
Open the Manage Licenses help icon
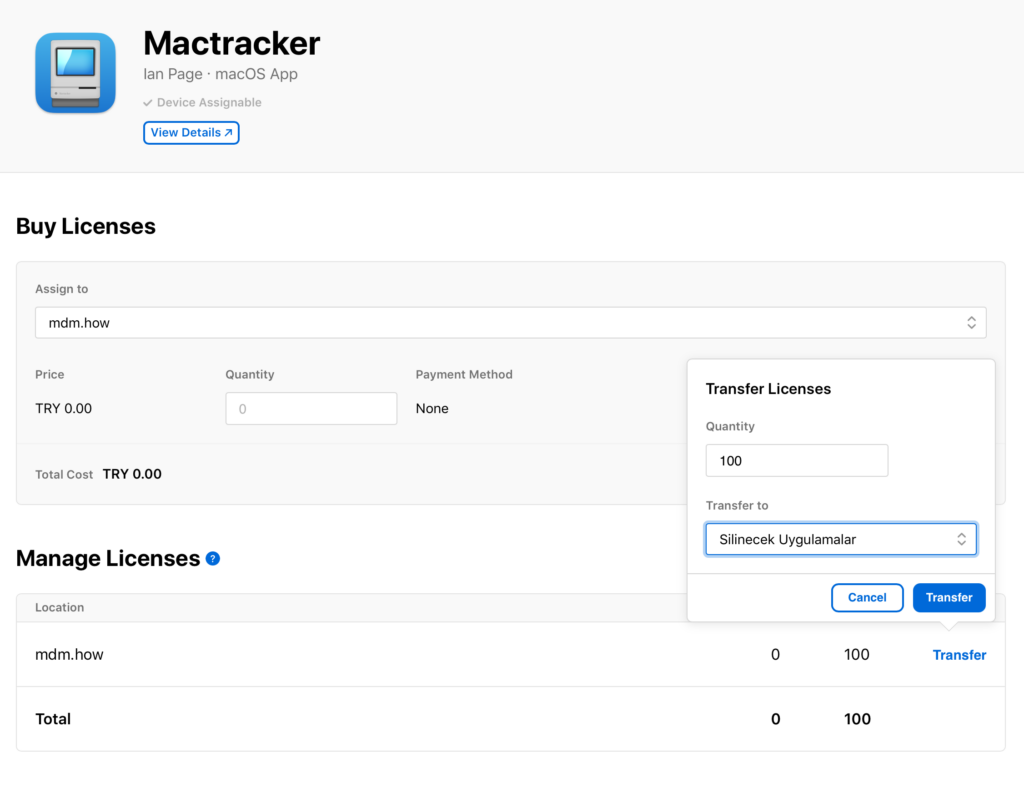213,559
